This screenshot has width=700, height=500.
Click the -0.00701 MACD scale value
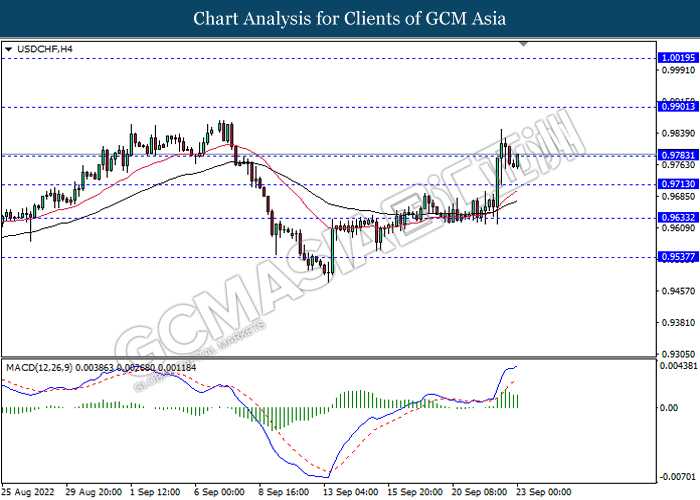coord(677,477)
